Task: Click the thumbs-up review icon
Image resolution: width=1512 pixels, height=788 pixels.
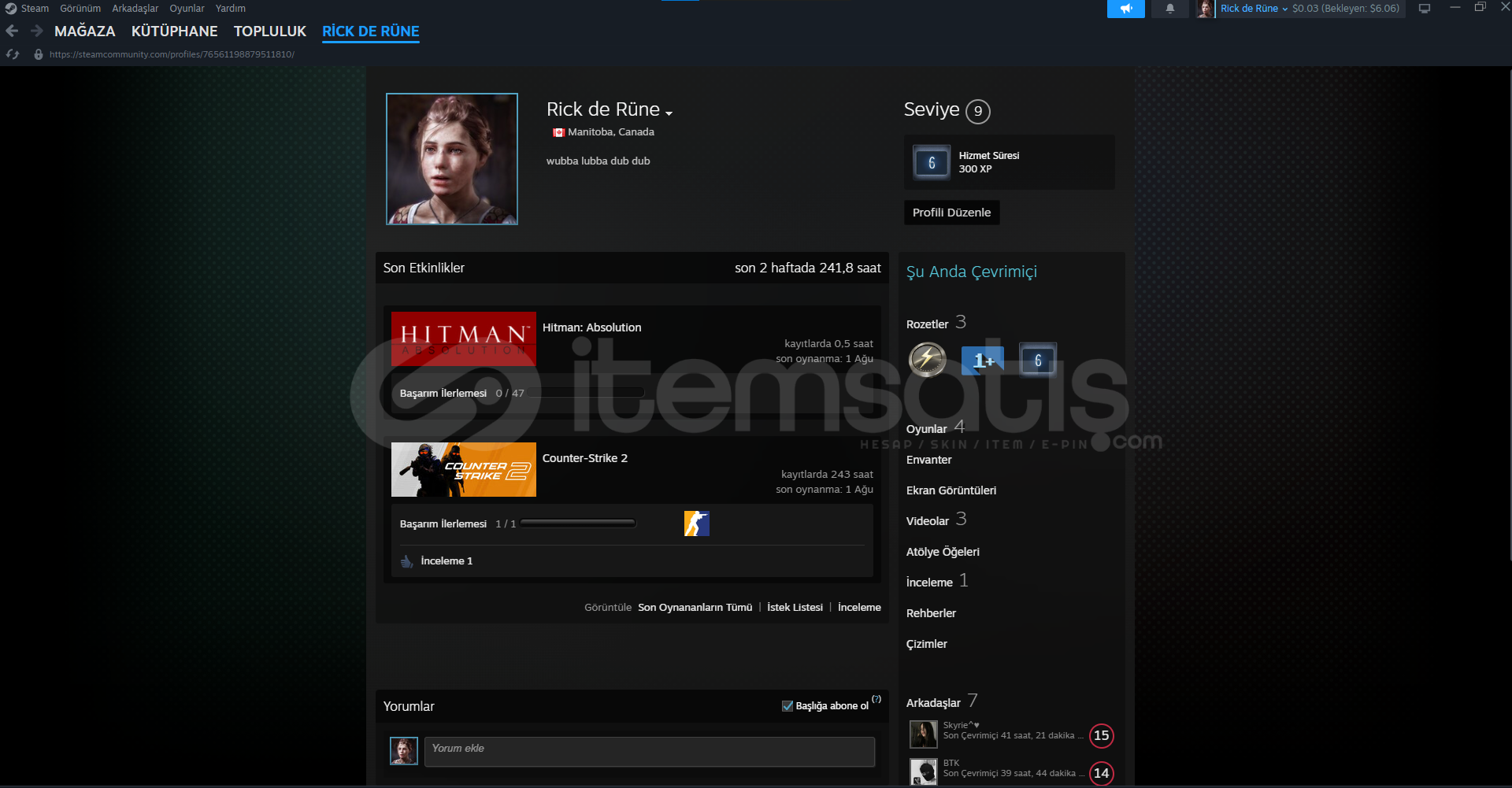Action: click(x=407, y=561)
